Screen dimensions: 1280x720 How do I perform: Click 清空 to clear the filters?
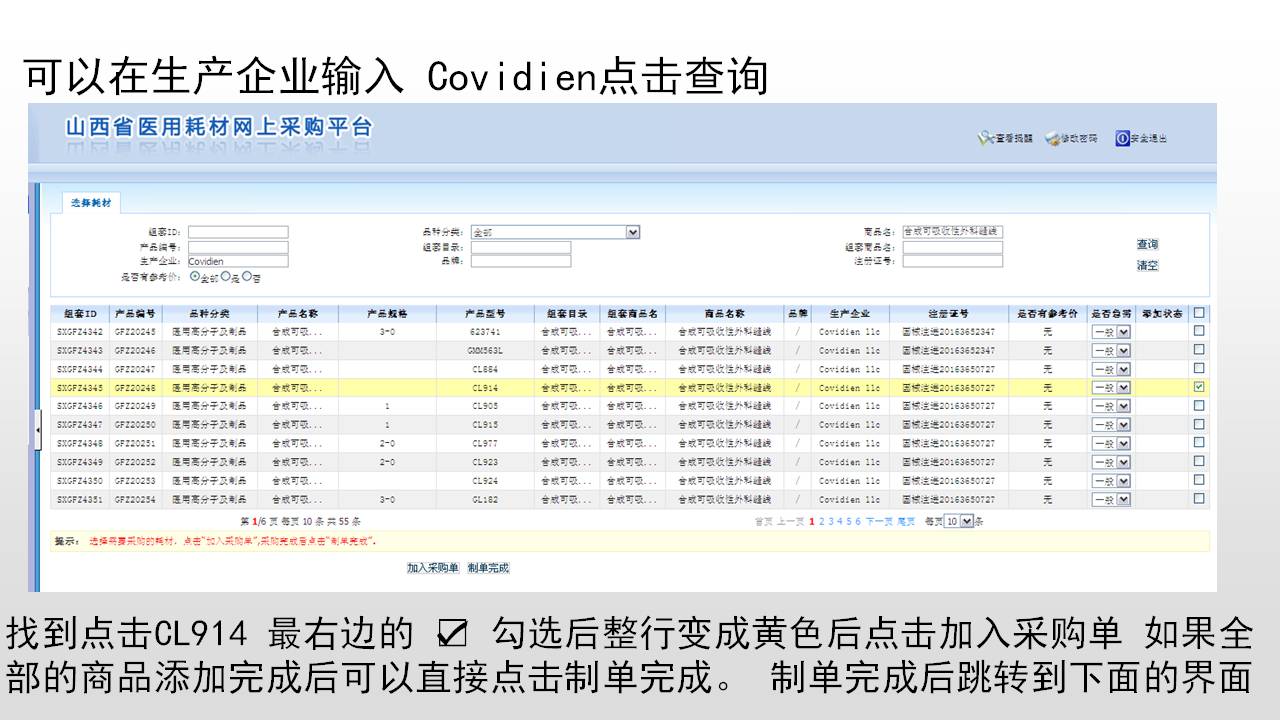(x=1147, y=266)
